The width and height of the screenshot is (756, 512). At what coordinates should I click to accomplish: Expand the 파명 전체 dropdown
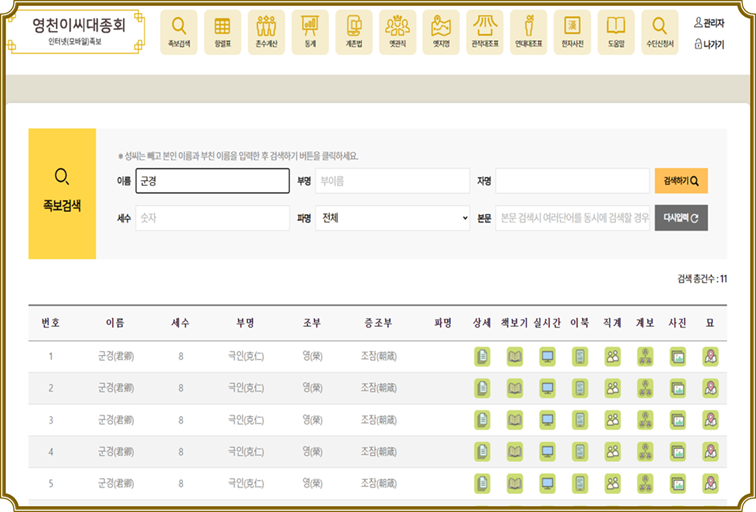(x=392, y=218)
